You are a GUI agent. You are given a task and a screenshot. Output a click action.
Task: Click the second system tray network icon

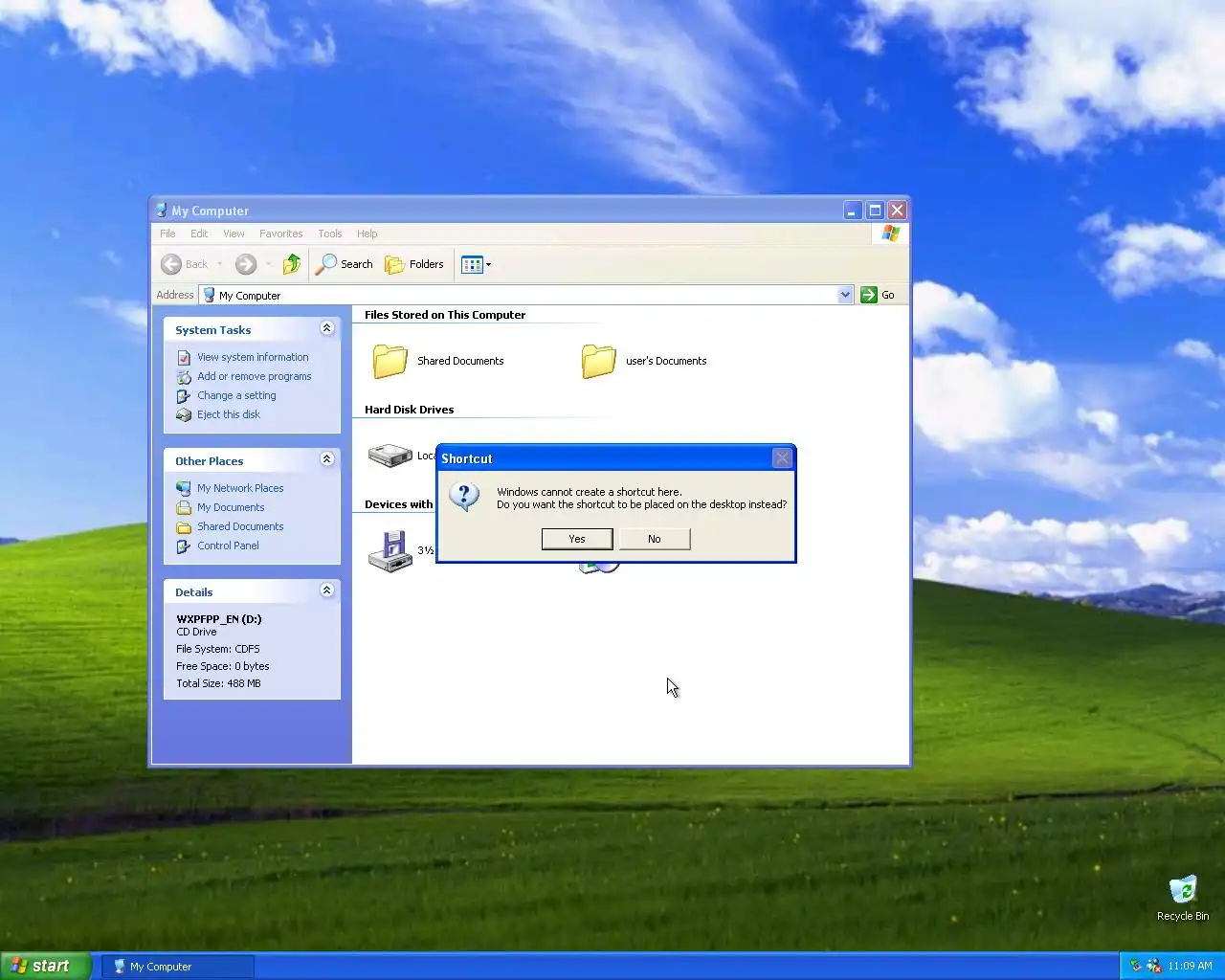click(1154, 966)
